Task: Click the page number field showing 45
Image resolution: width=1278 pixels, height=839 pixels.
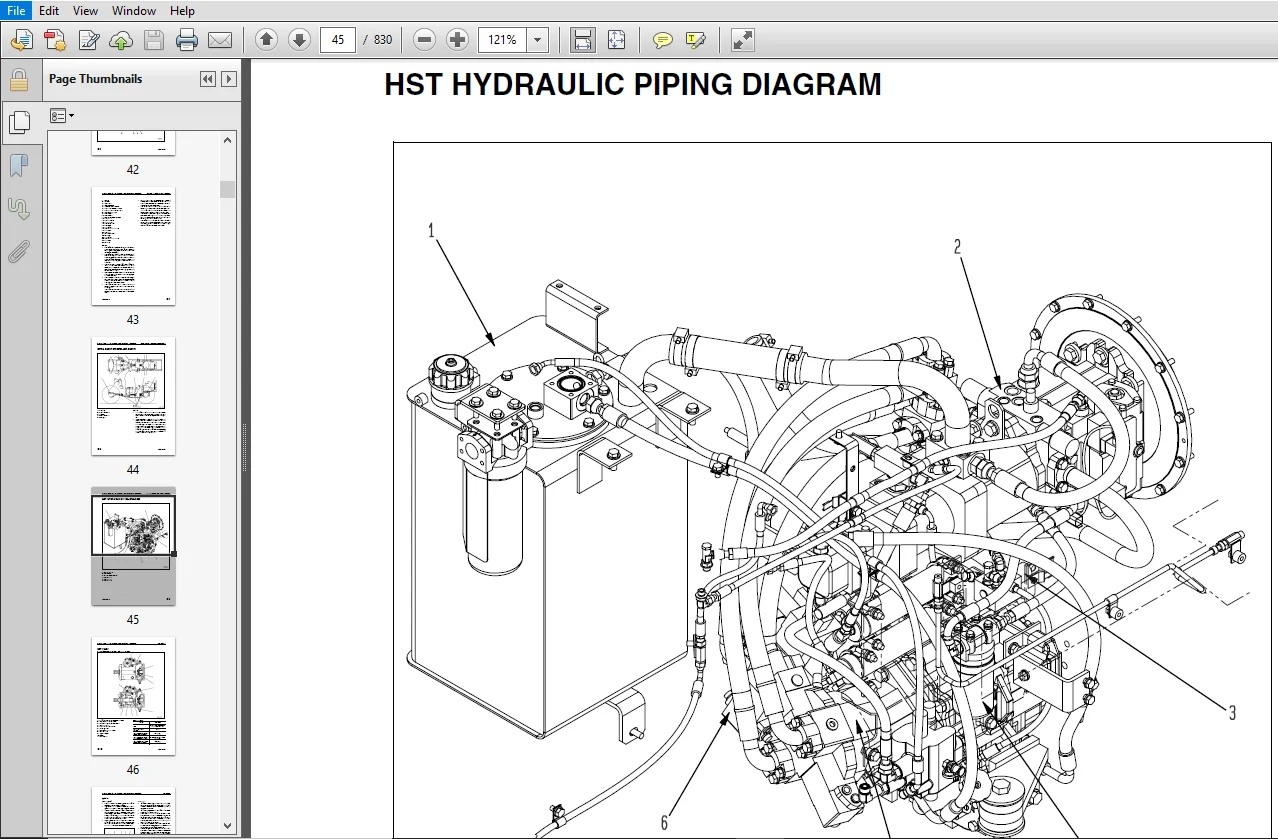Action: (338, 40)
